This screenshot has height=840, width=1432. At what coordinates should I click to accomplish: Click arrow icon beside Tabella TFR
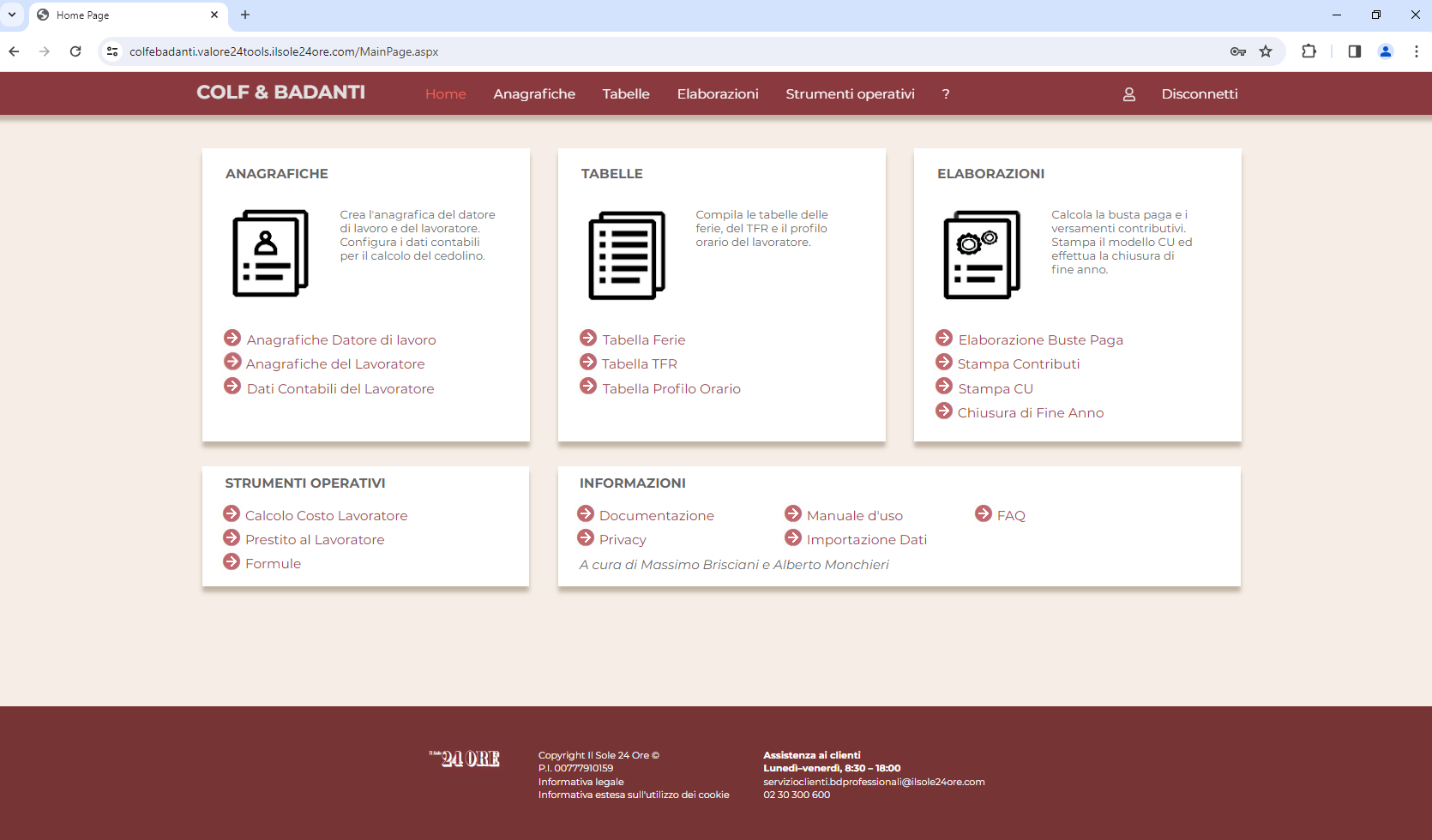pos(588,362)
